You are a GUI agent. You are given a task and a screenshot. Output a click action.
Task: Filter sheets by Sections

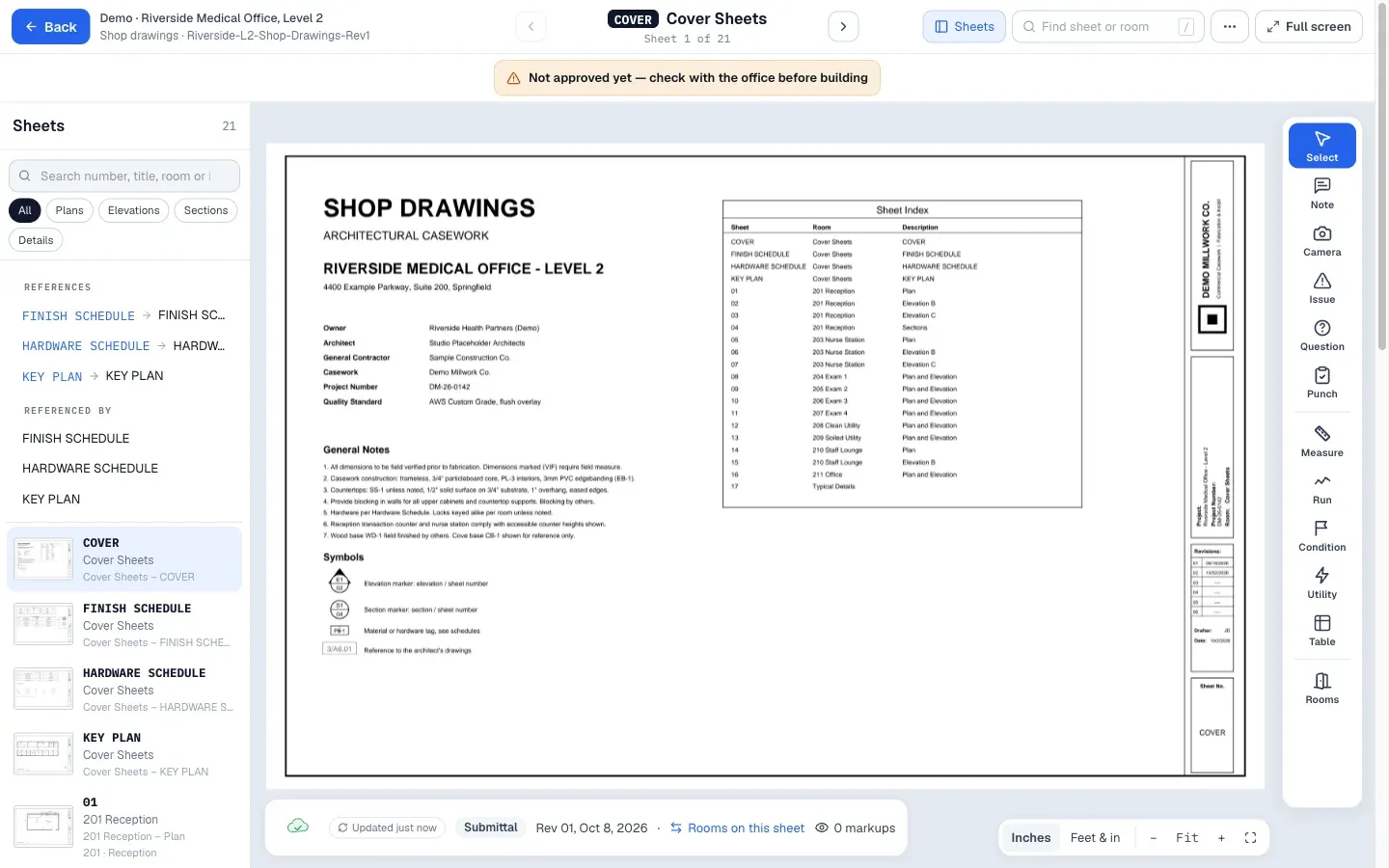point(205,210)
